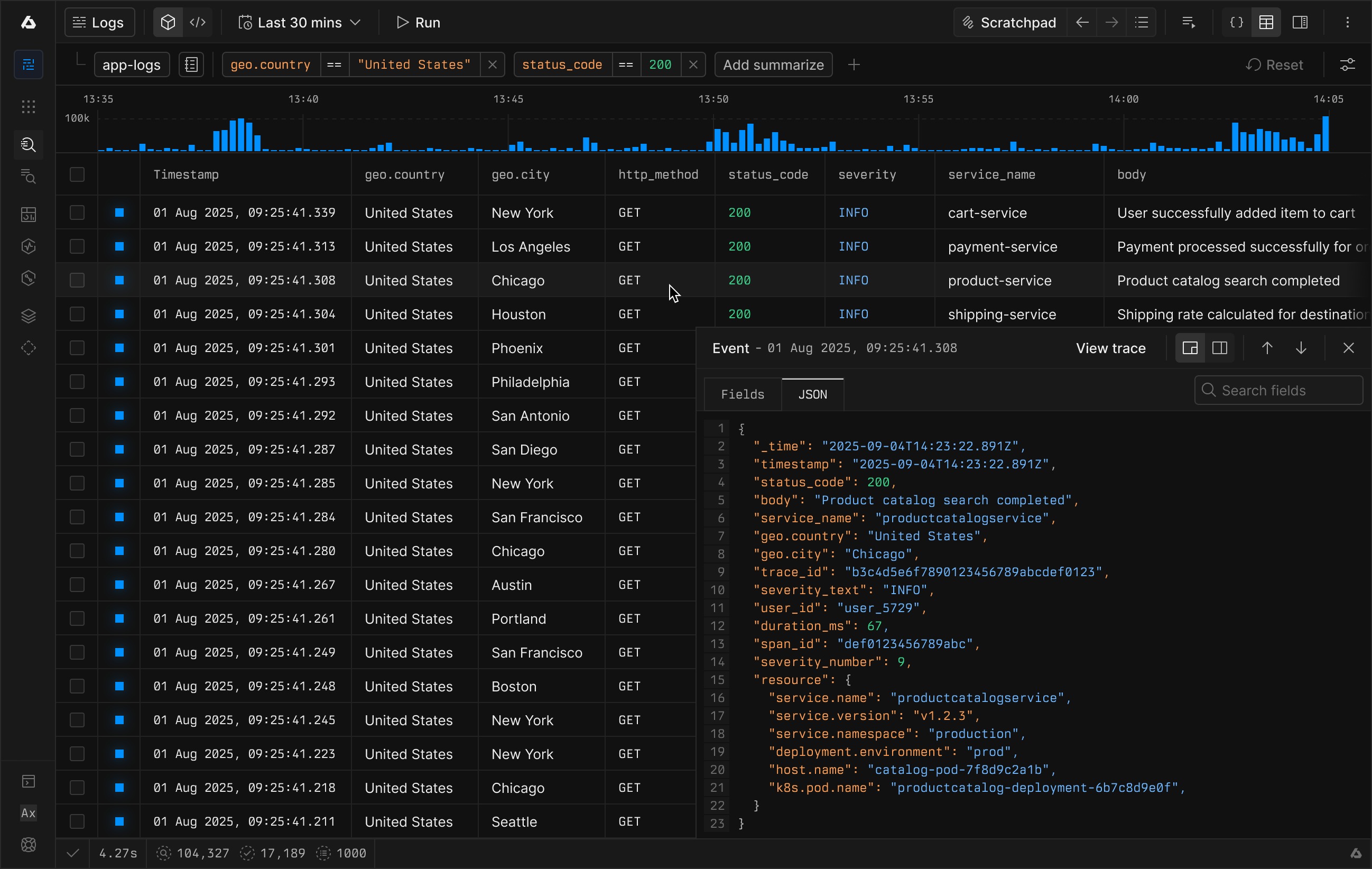This screenshot has height=869, width=1372.
Task: Tick the Houston row checkbox
Action: [77, 314]
